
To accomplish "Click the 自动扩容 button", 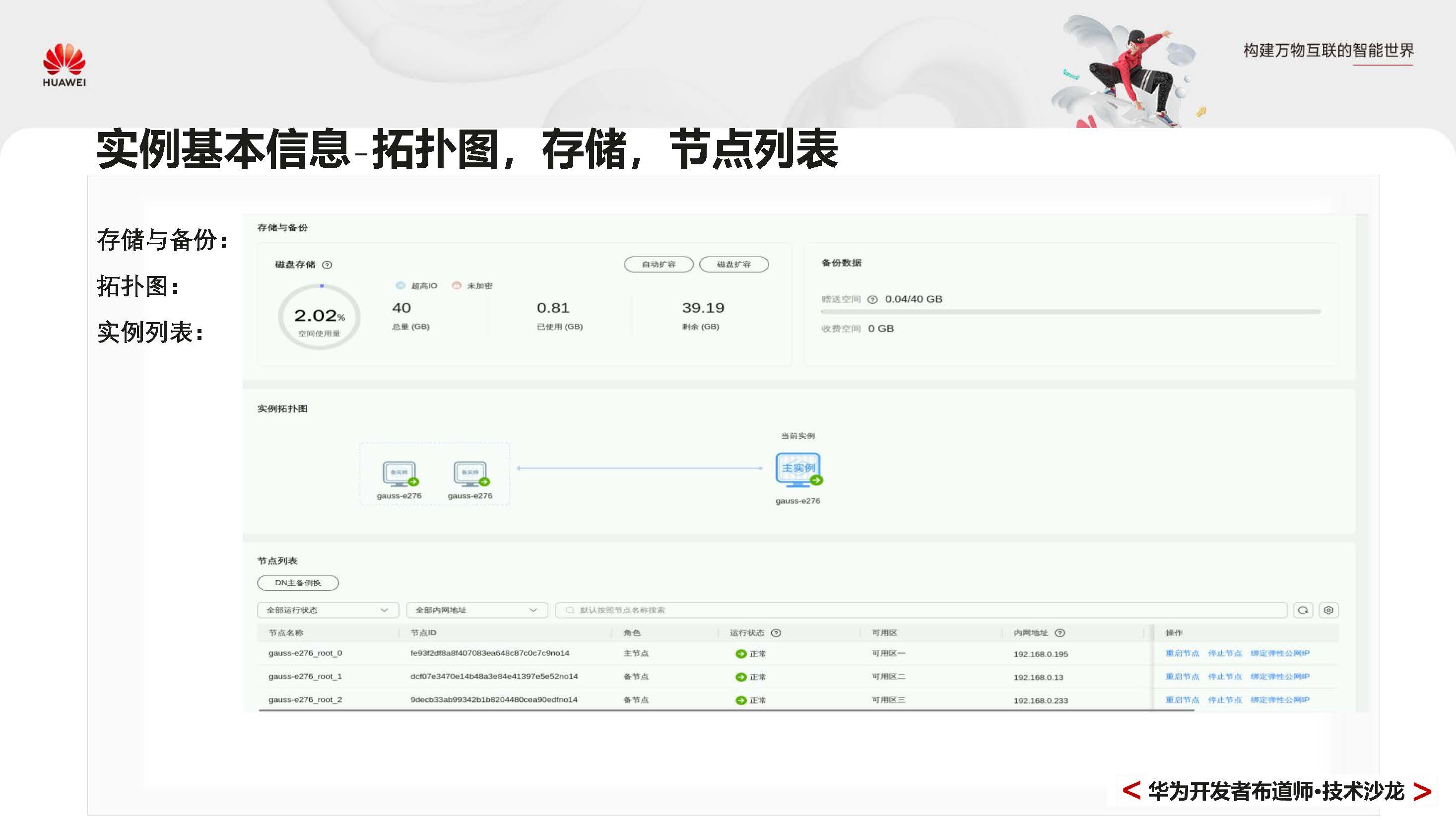I will [x=659, y=264].
